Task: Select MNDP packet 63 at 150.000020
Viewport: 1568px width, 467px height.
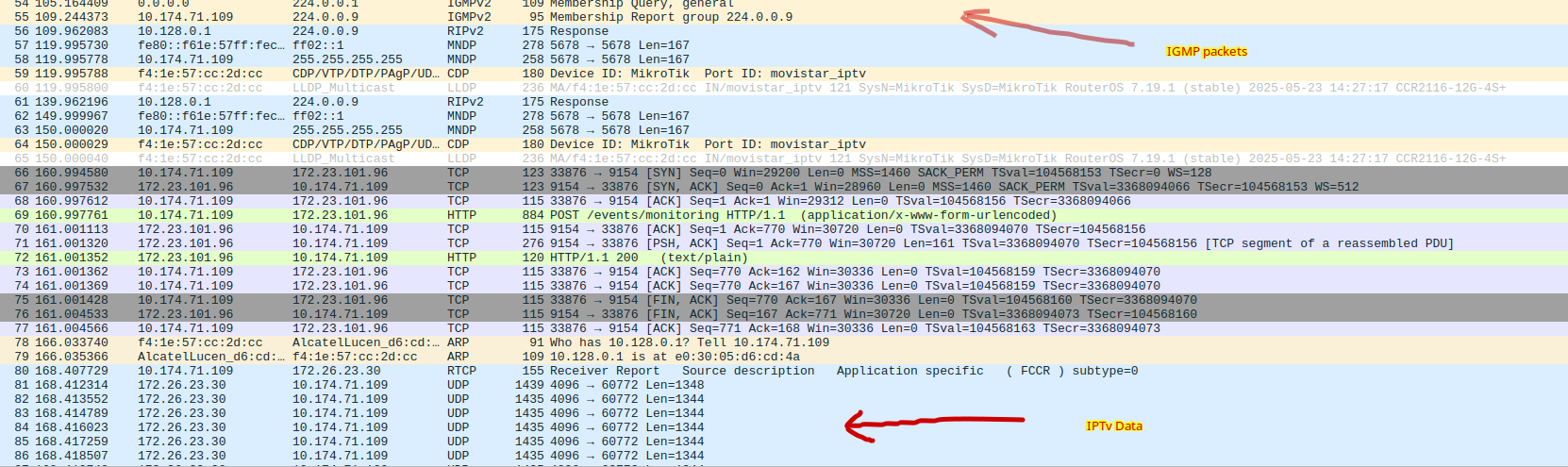Action: click(x=784, y=130)
